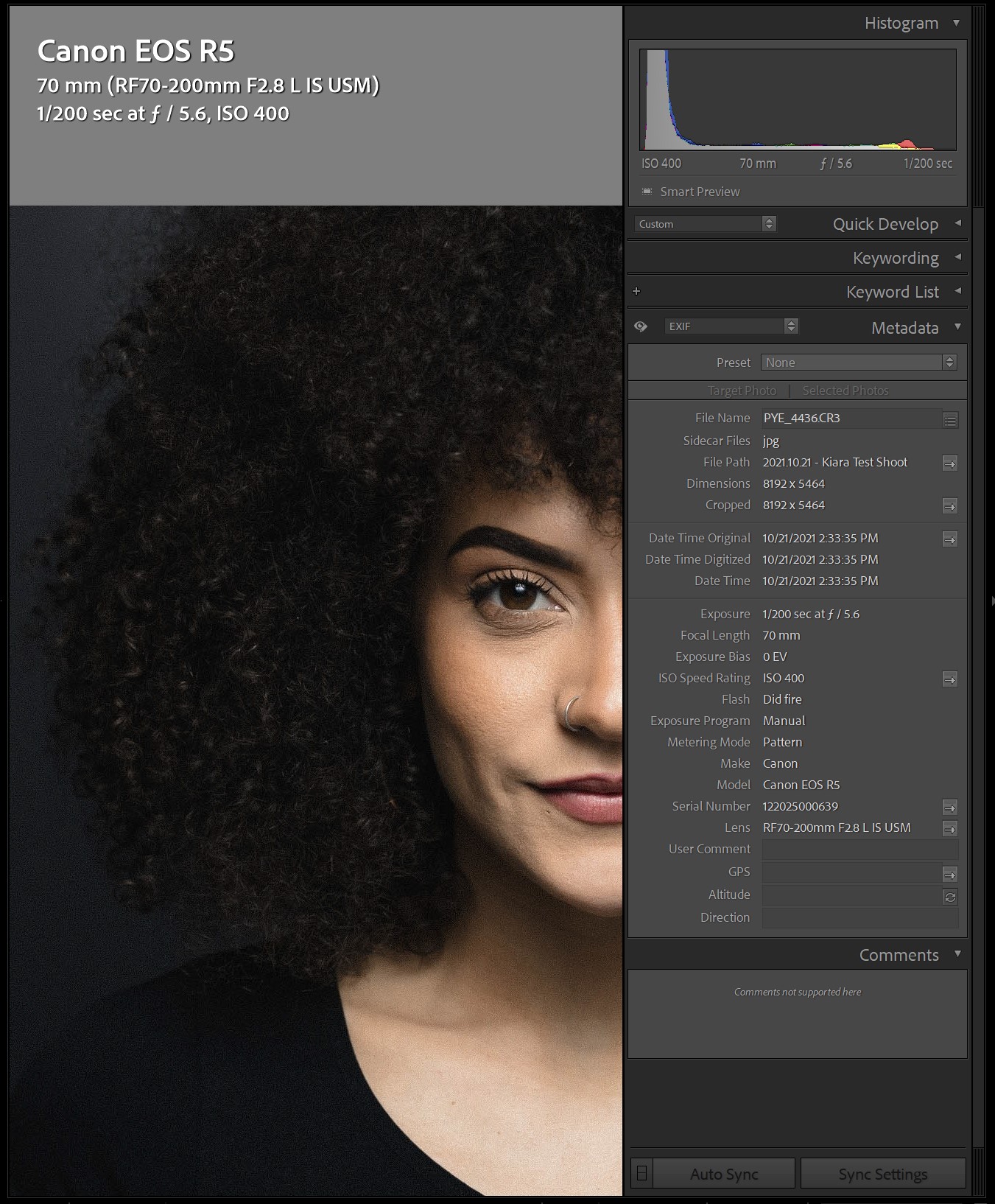Click the 'Smart Preview' label
Screen dimensions: 995x1204
[700, 192]
